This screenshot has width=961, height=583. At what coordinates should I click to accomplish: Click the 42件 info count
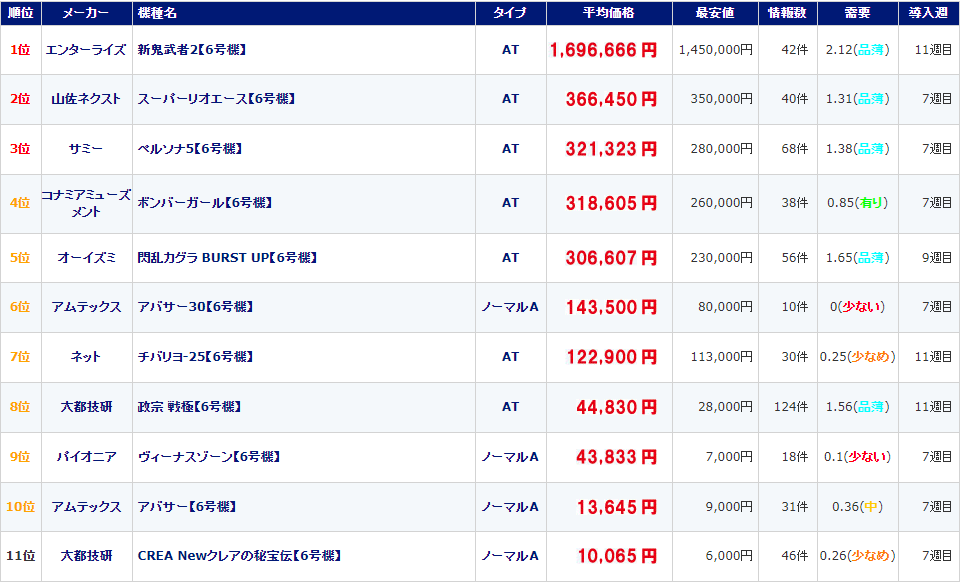[x=794, y=50]
